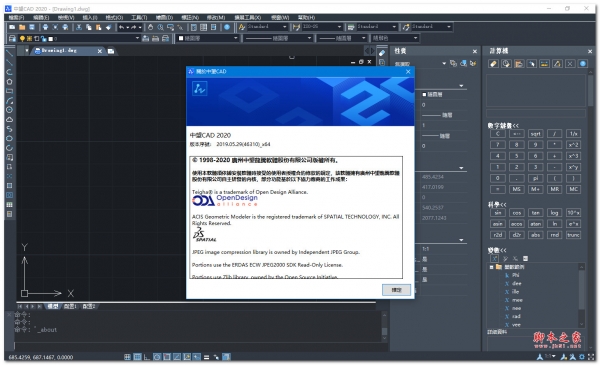Open the File (F) menu
The image size is (600, 365).
(x=16, y=18)
